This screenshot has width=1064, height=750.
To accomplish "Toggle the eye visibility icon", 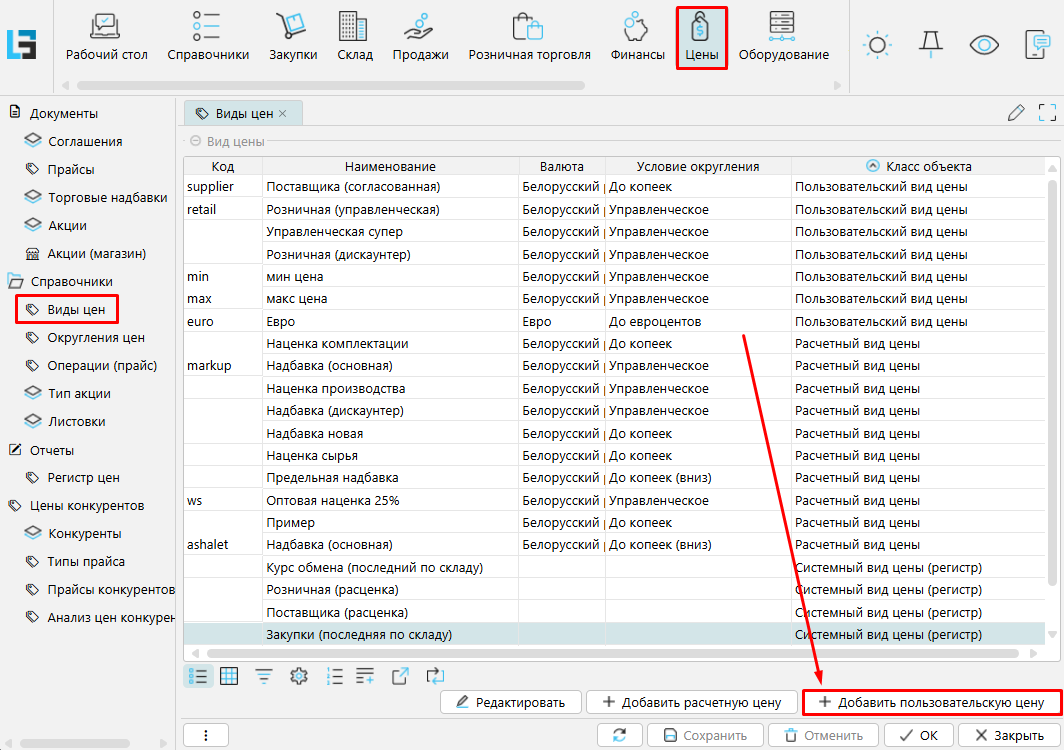I will tap(984, 44).
